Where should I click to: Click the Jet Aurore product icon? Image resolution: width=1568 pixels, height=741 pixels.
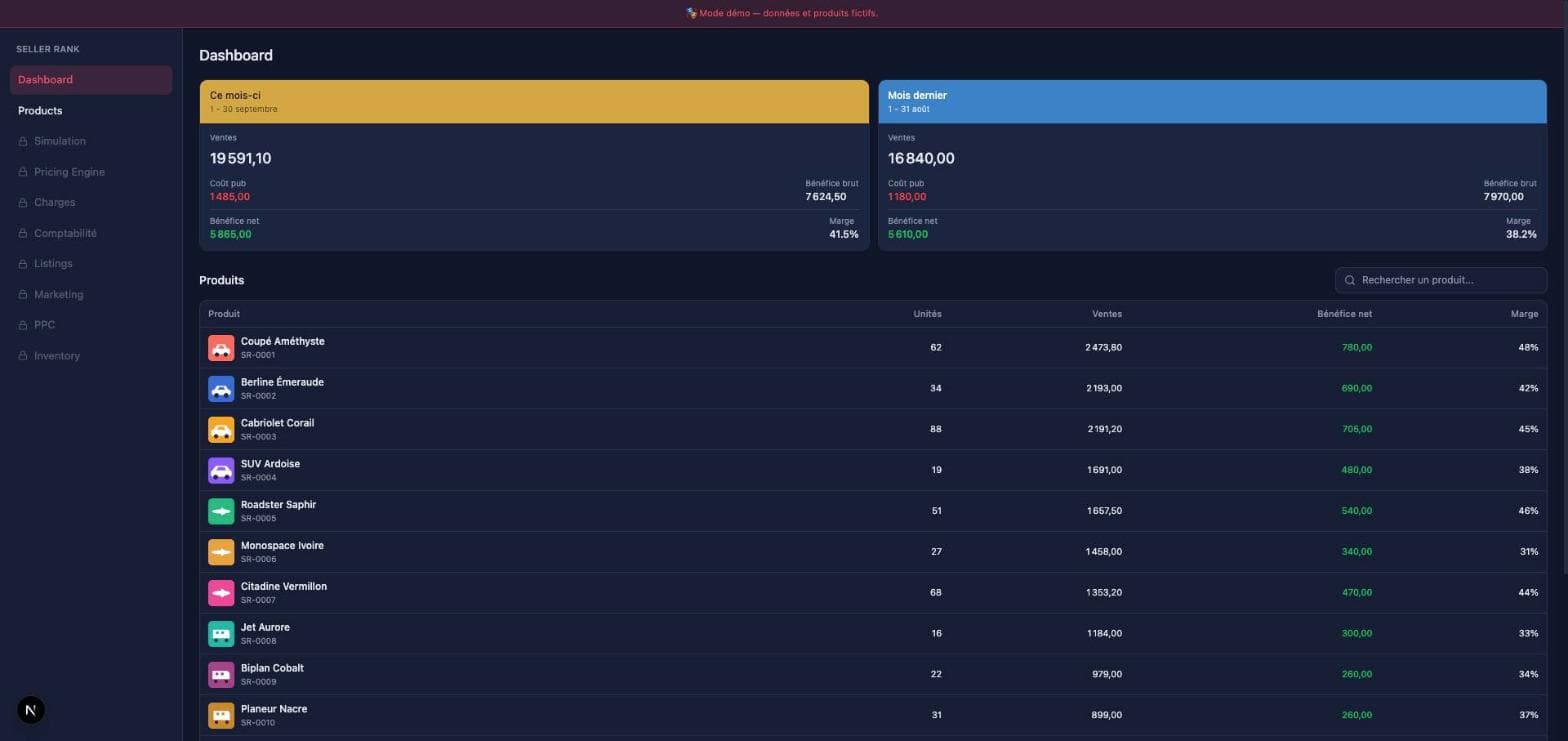[221, 634]
